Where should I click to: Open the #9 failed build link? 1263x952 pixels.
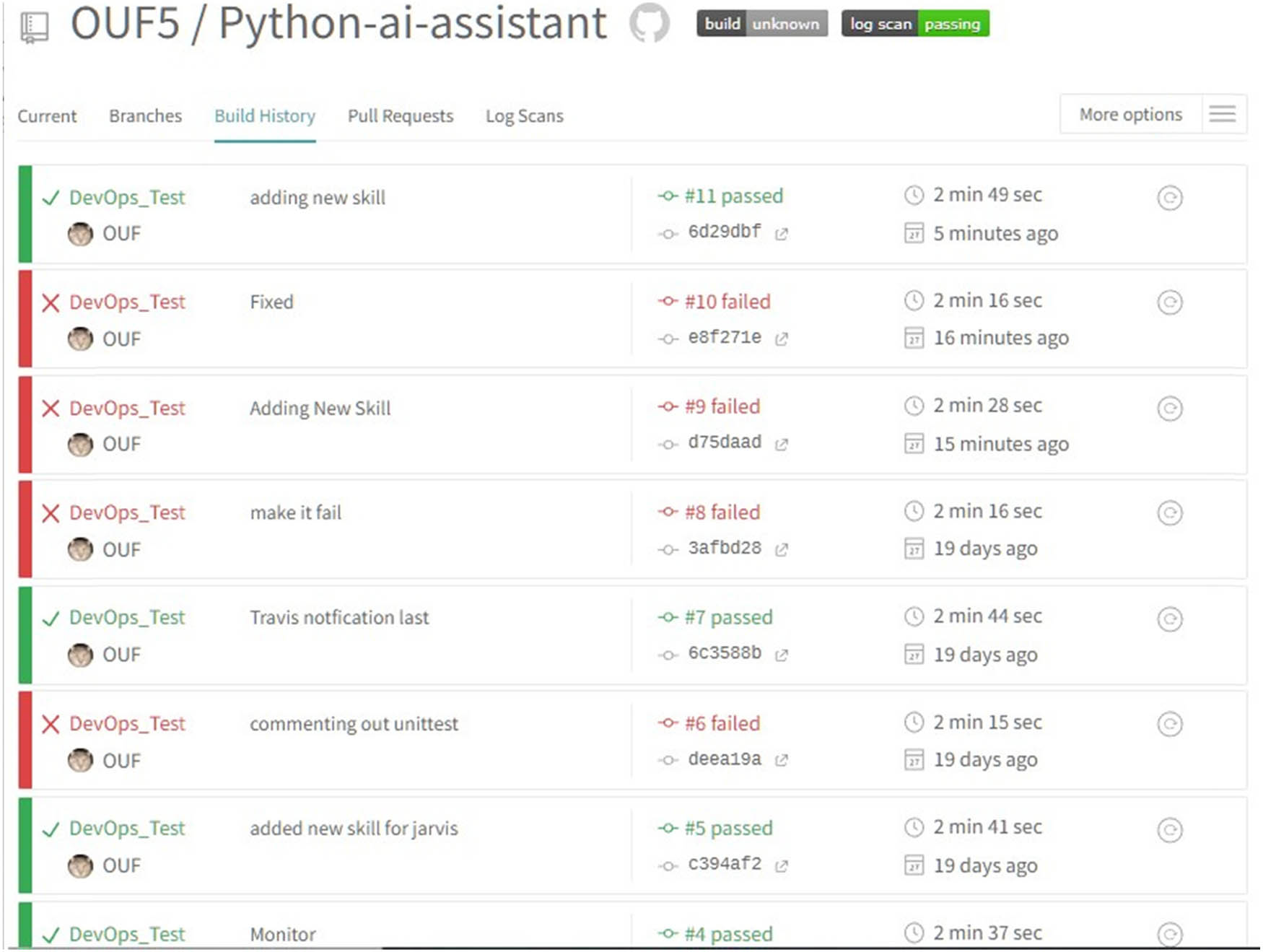[722, 407]
